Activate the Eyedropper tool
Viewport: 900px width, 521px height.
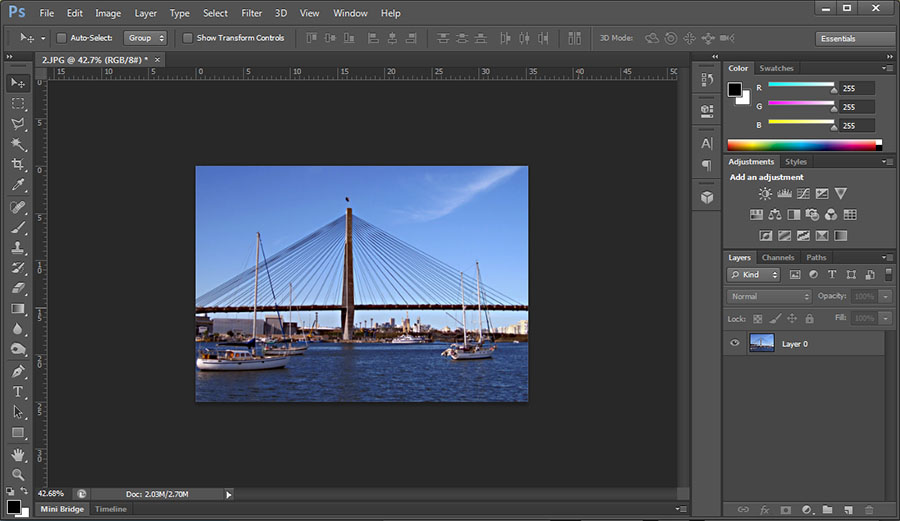coord(18,186)
